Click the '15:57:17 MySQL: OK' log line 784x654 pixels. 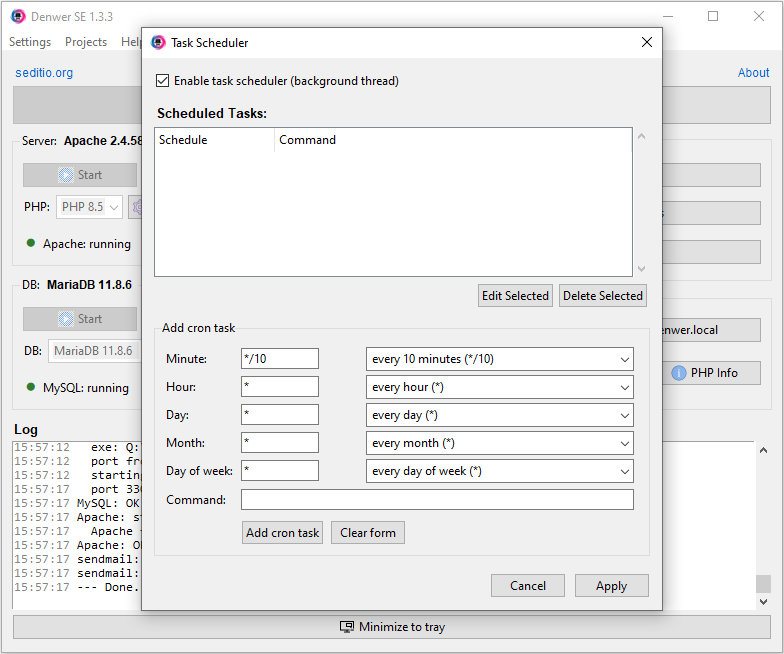[77, 503]
